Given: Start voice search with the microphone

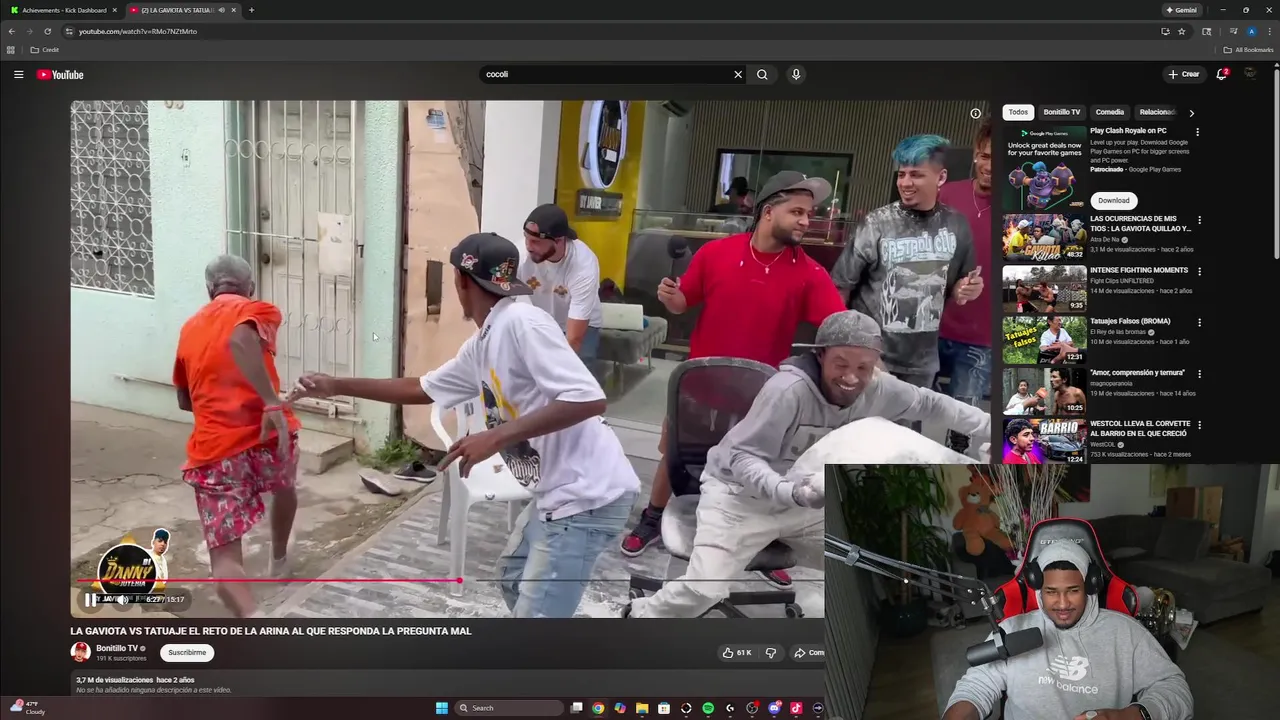Looking at the screenshot, I should point(796,74).
